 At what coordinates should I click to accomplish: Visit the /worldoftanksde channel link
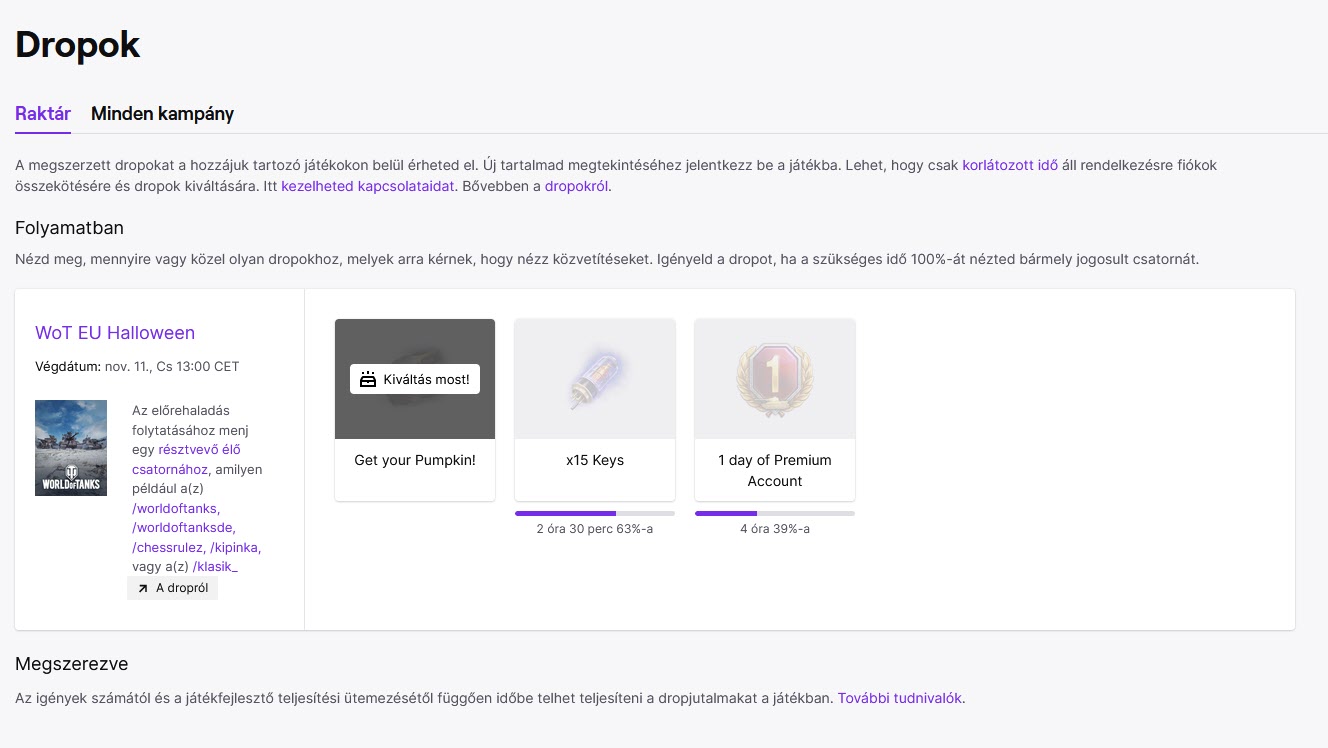click(x=184, y=527)
